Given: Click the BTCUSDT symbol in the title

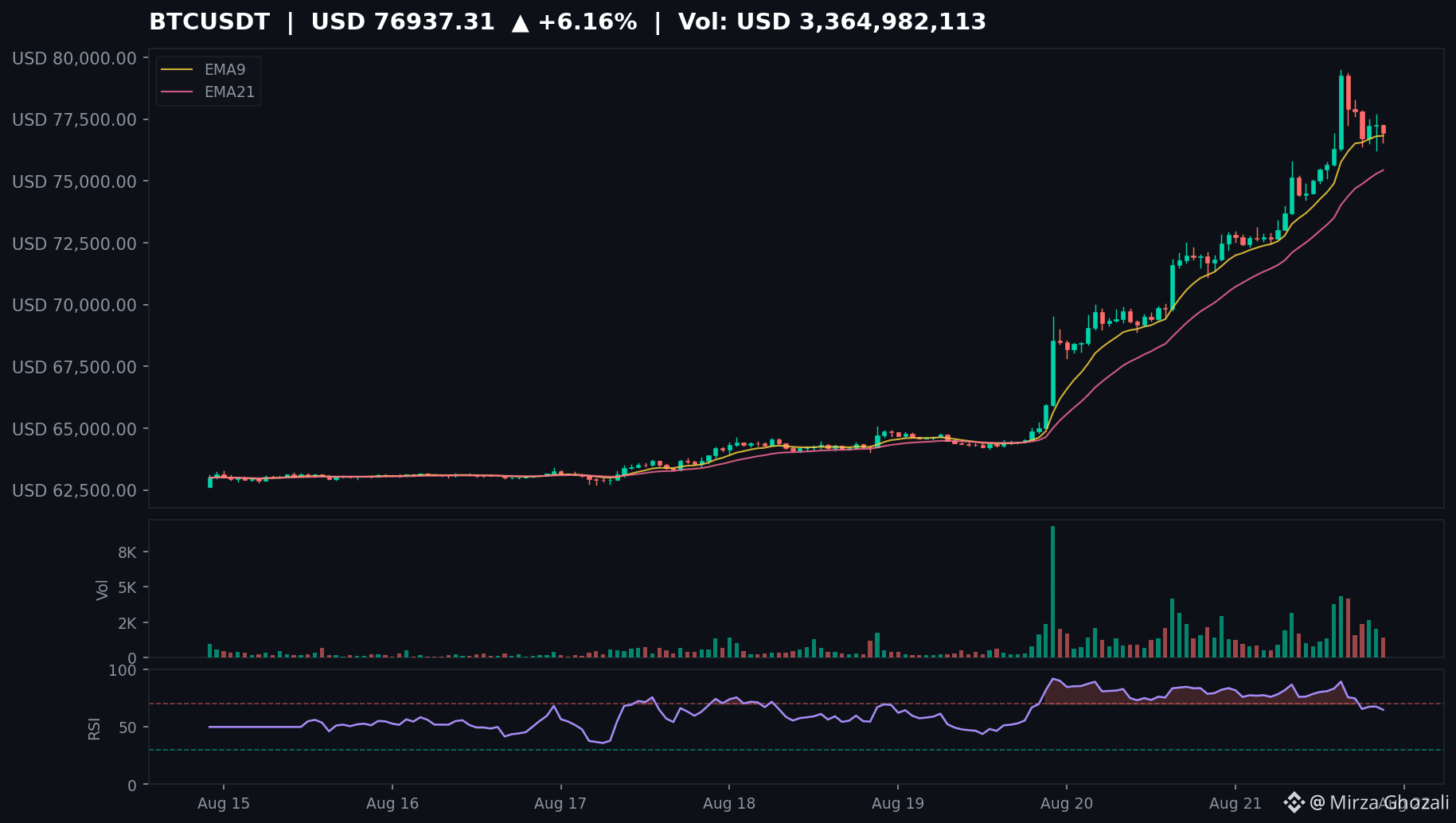Looking at the screenshot, I should [x=209, y=22].
